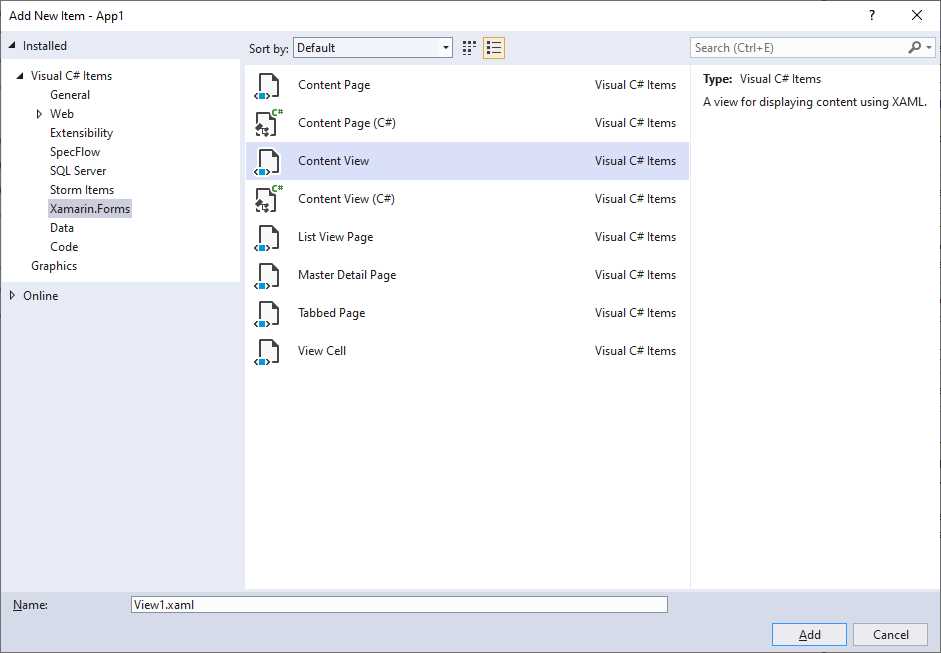Viewport: 941px width, 653px height.
Task: Select the Graphics category
Action: point(54,265)
